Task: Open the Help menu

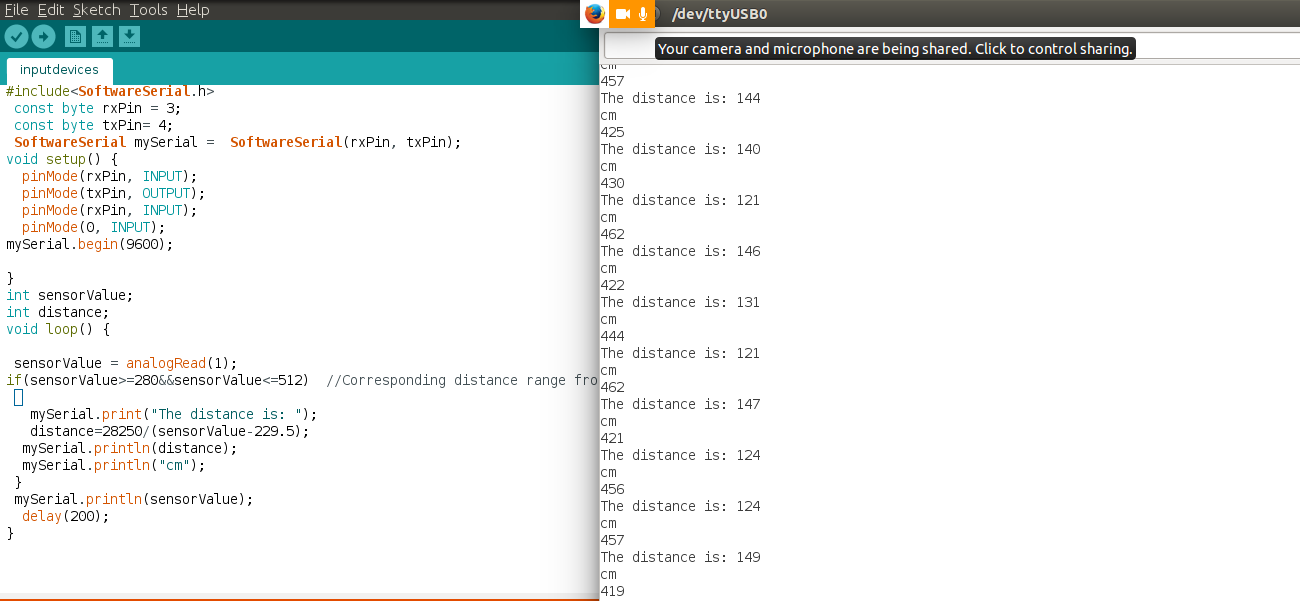Action: click(x=193, y=10)
